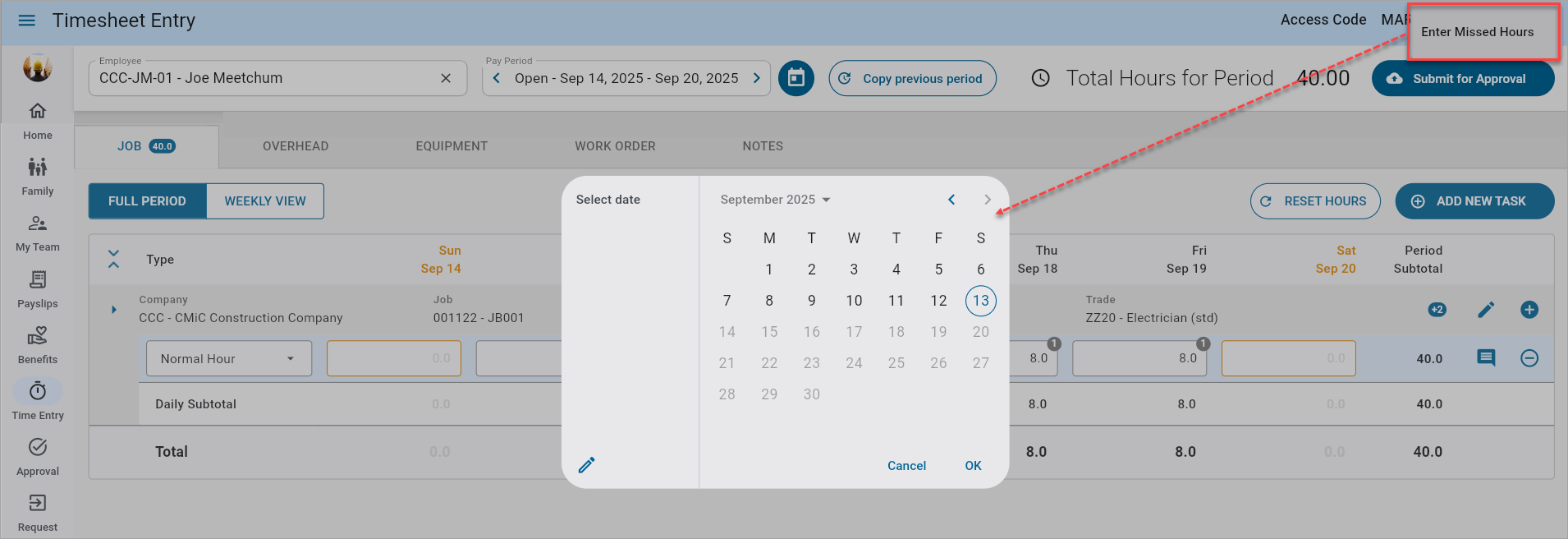Open Request in sidebar
The height and width of the screenshot is (539, 1568).
pos(38,514)
